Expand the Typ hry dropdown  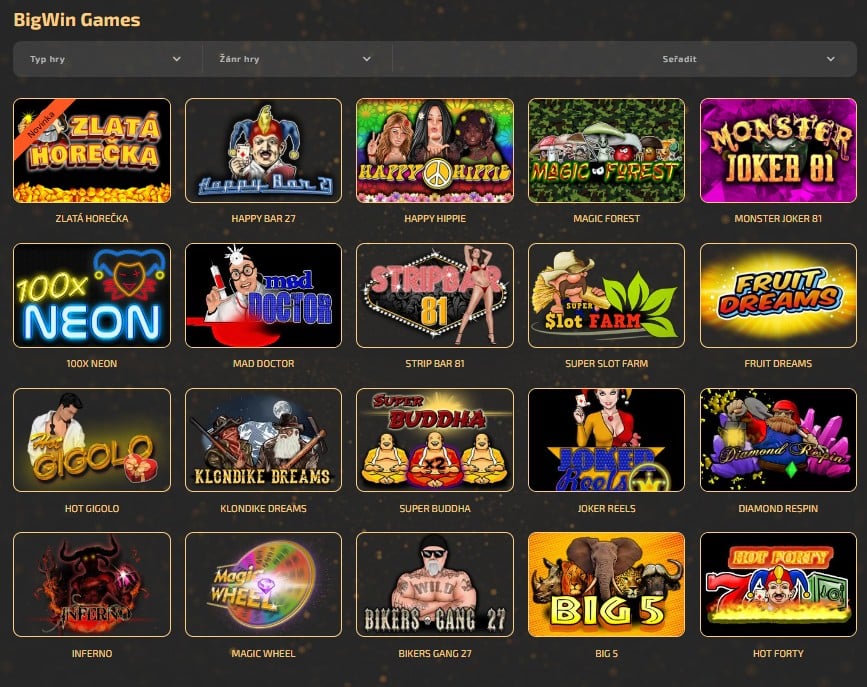(x=107, y=59)
